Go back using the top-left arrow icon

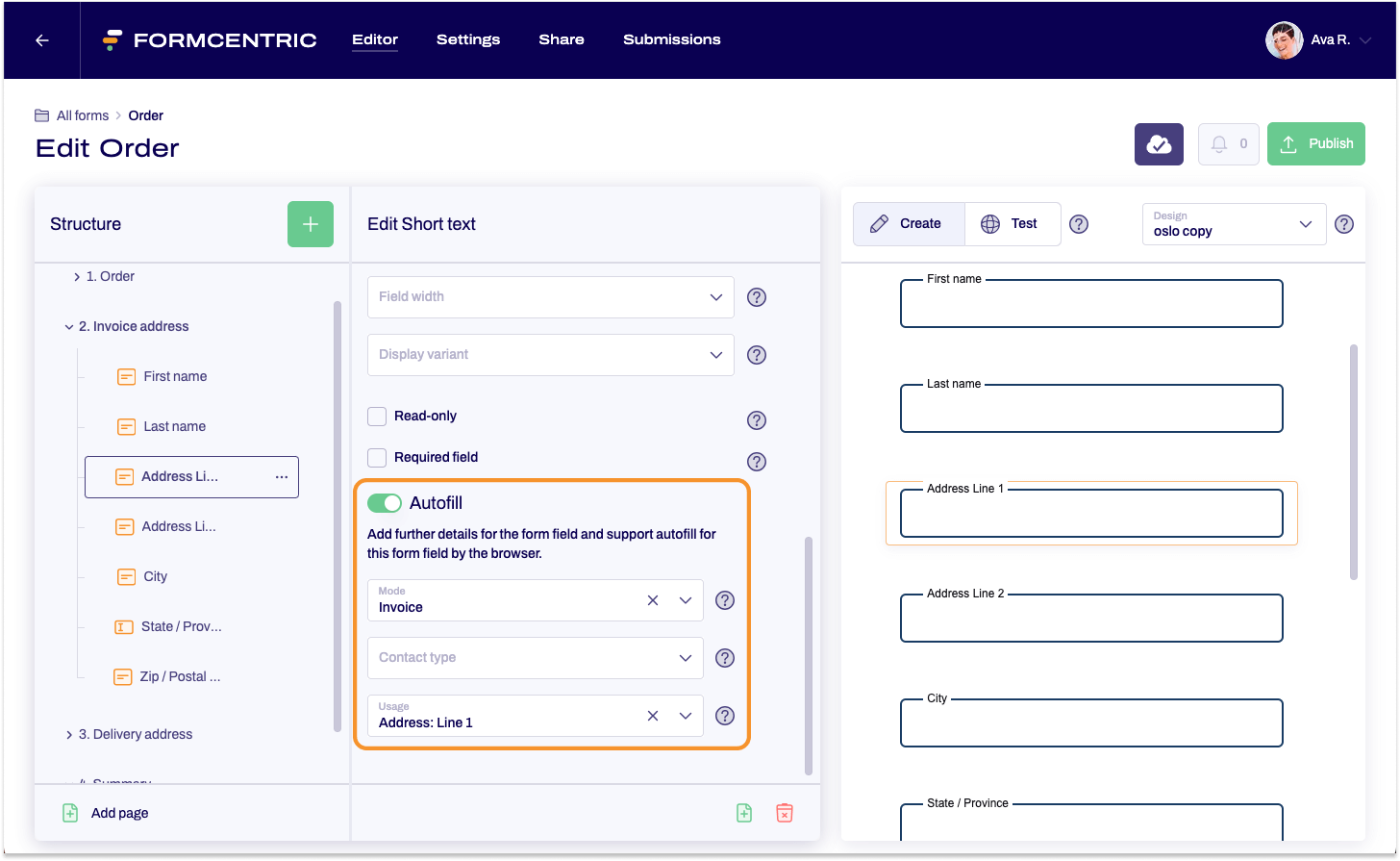(x=40, y=40)
